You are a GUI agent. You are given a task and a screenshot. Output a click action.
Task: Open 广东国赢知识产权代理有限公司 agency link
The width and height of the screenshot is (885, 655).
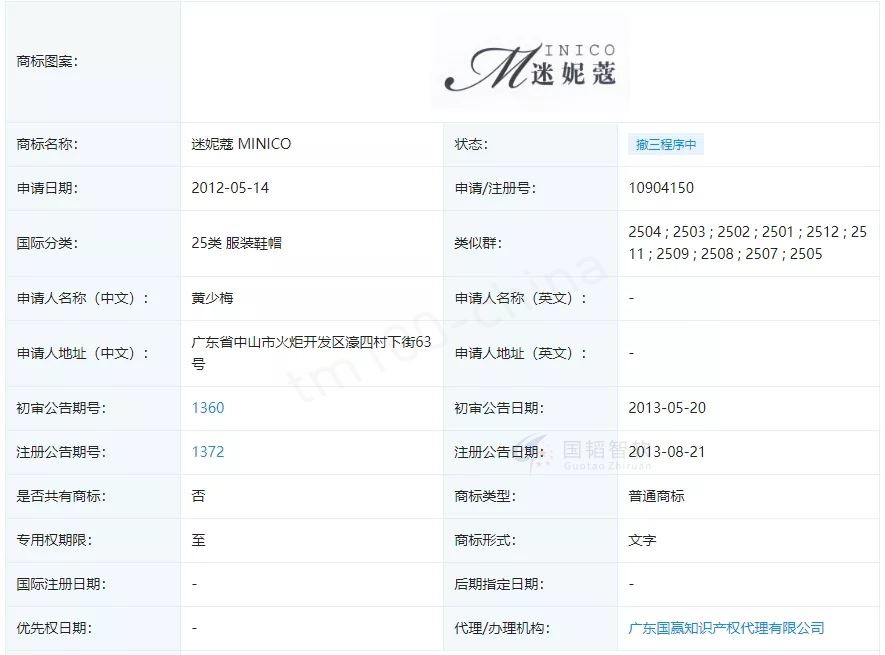point(726,628)
